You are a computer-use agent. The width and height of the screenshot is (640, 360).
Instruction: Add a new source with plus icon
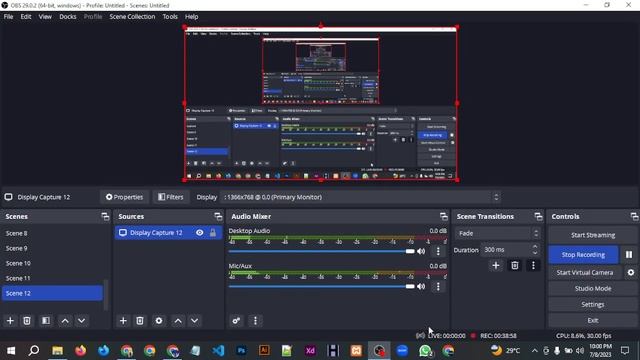[123, 321]
